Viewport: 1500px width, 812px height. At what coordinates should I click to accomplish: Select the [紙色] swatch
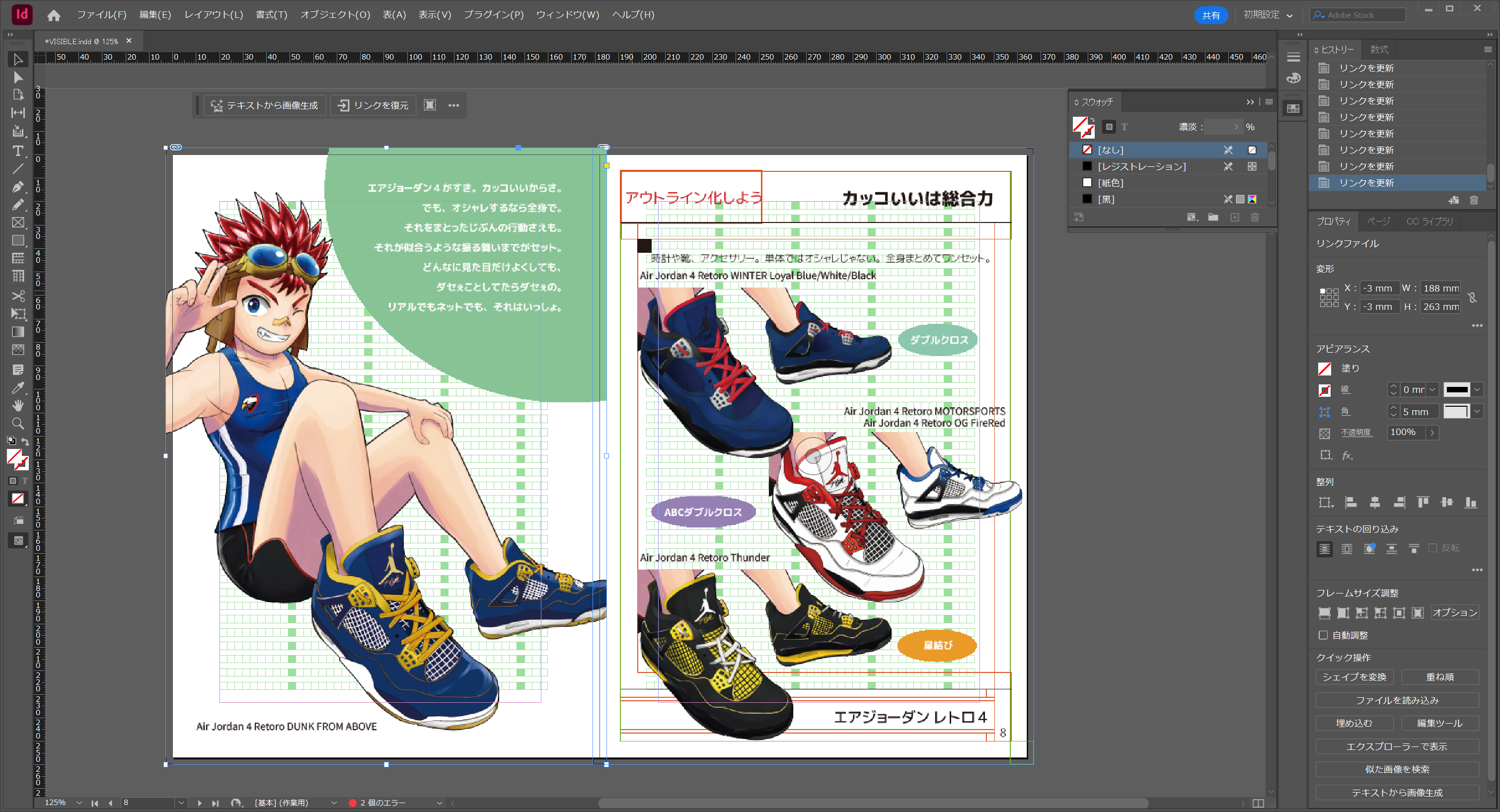1169,183
